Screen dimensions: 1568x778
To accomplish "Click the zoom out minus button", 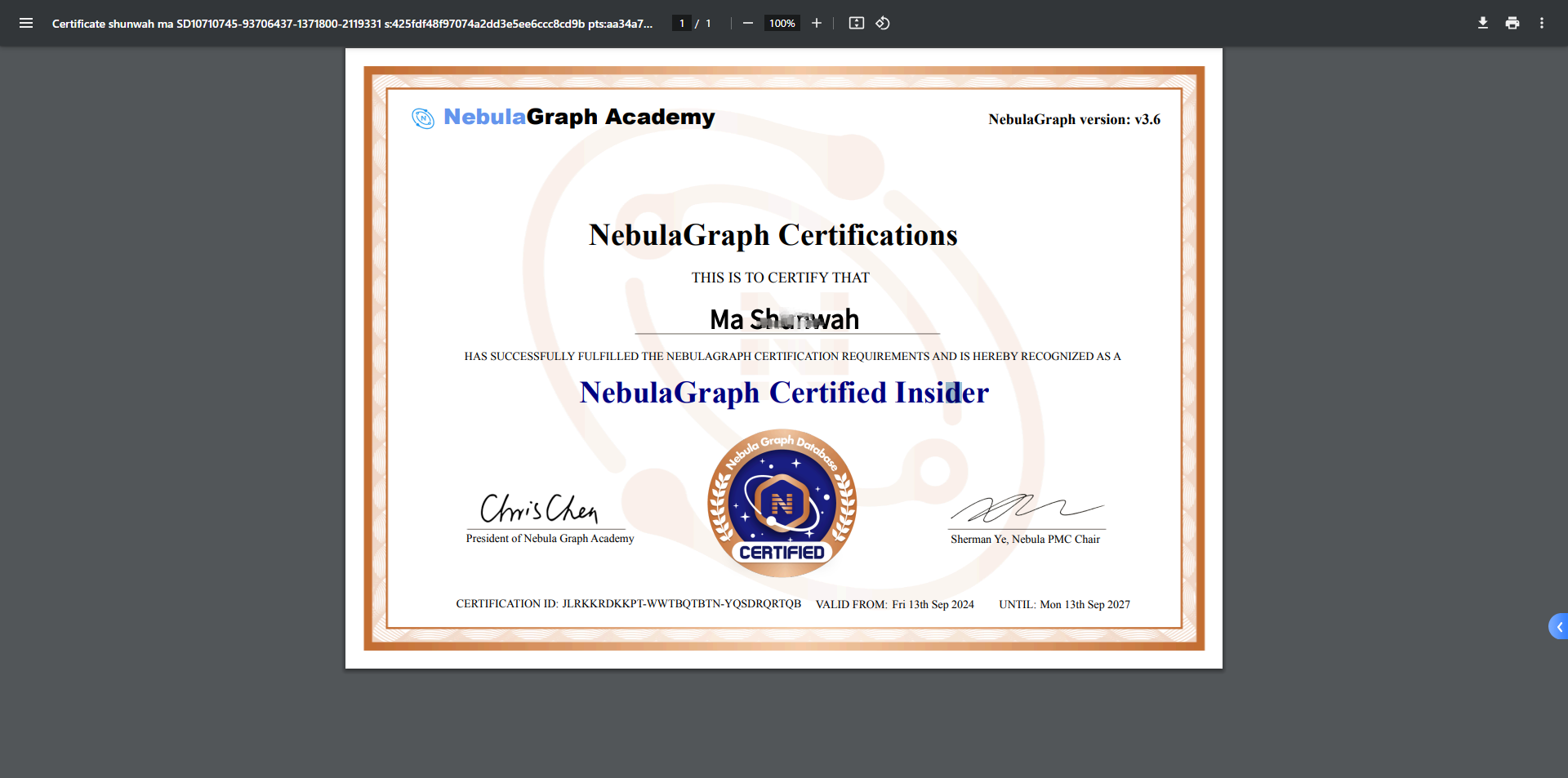I will click(x=747, y=23).
